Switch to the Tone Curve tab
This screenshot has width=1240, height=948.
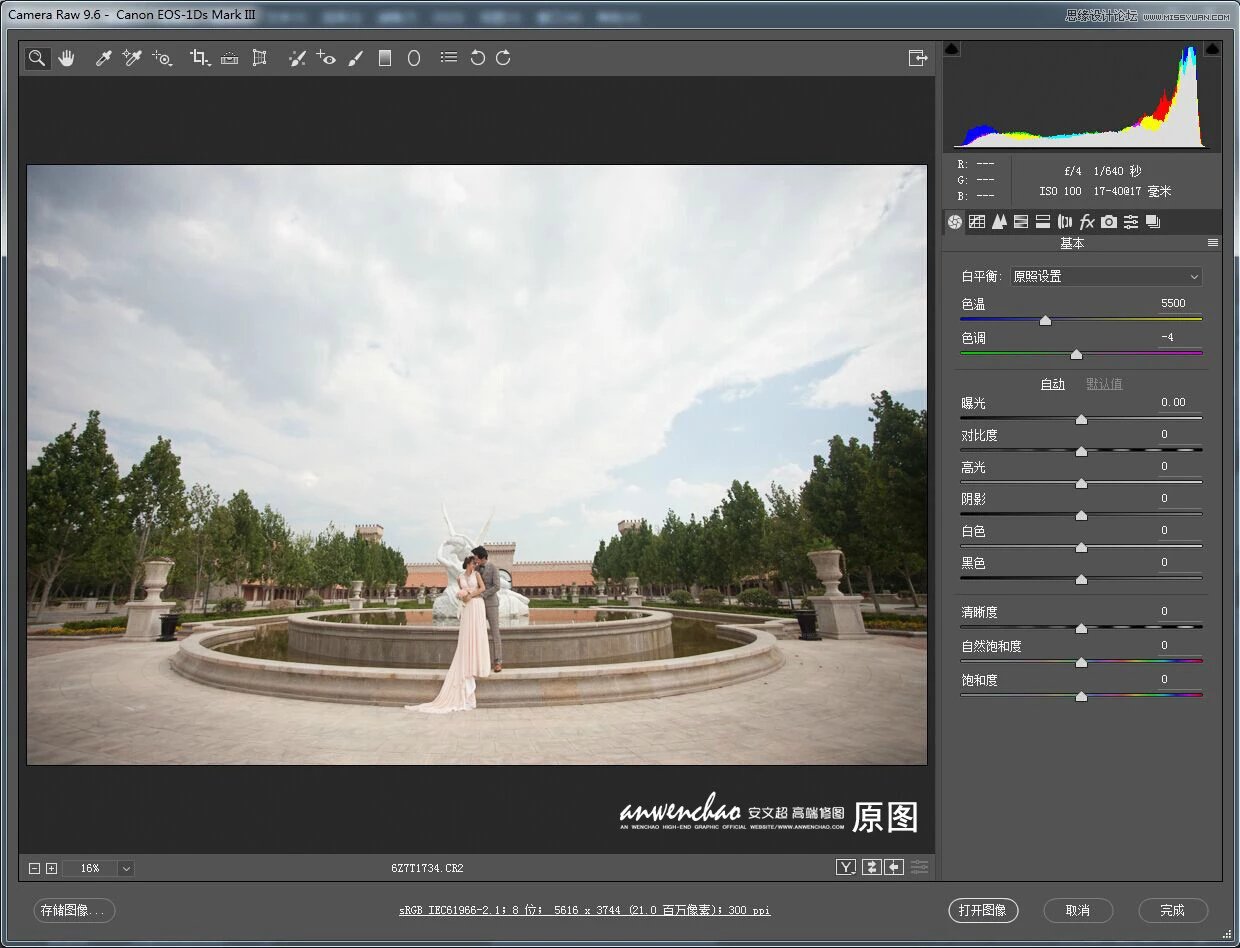click(977, 222)
